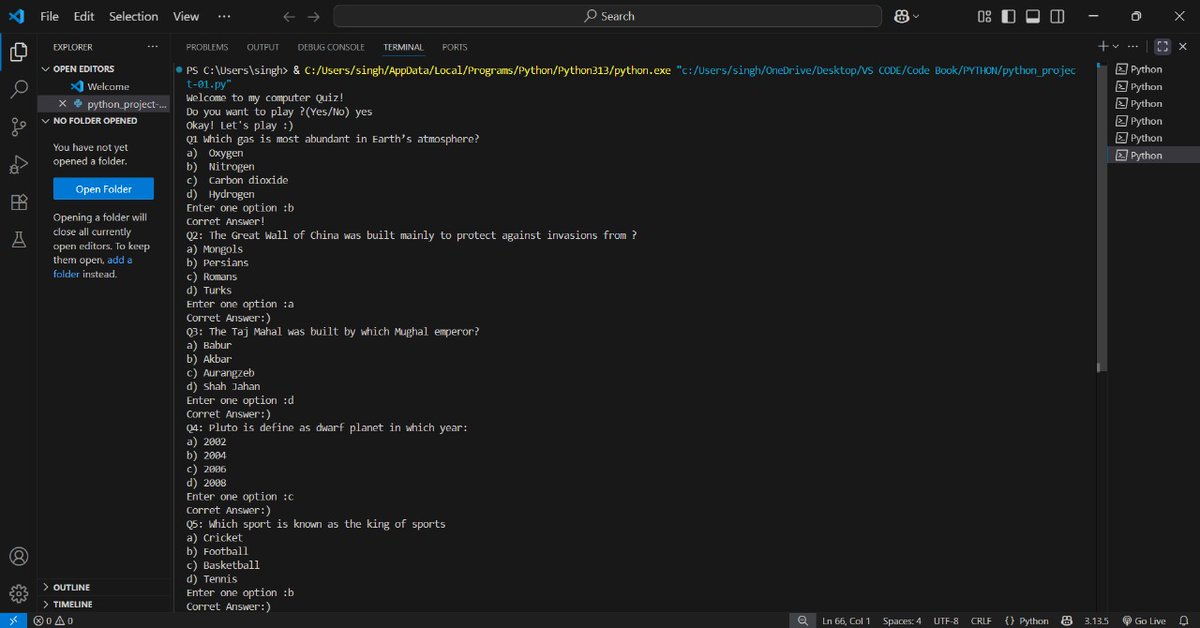Screen dimensions: 1200x628
Task: Switch to the Output tab
Action: [263, 47]
